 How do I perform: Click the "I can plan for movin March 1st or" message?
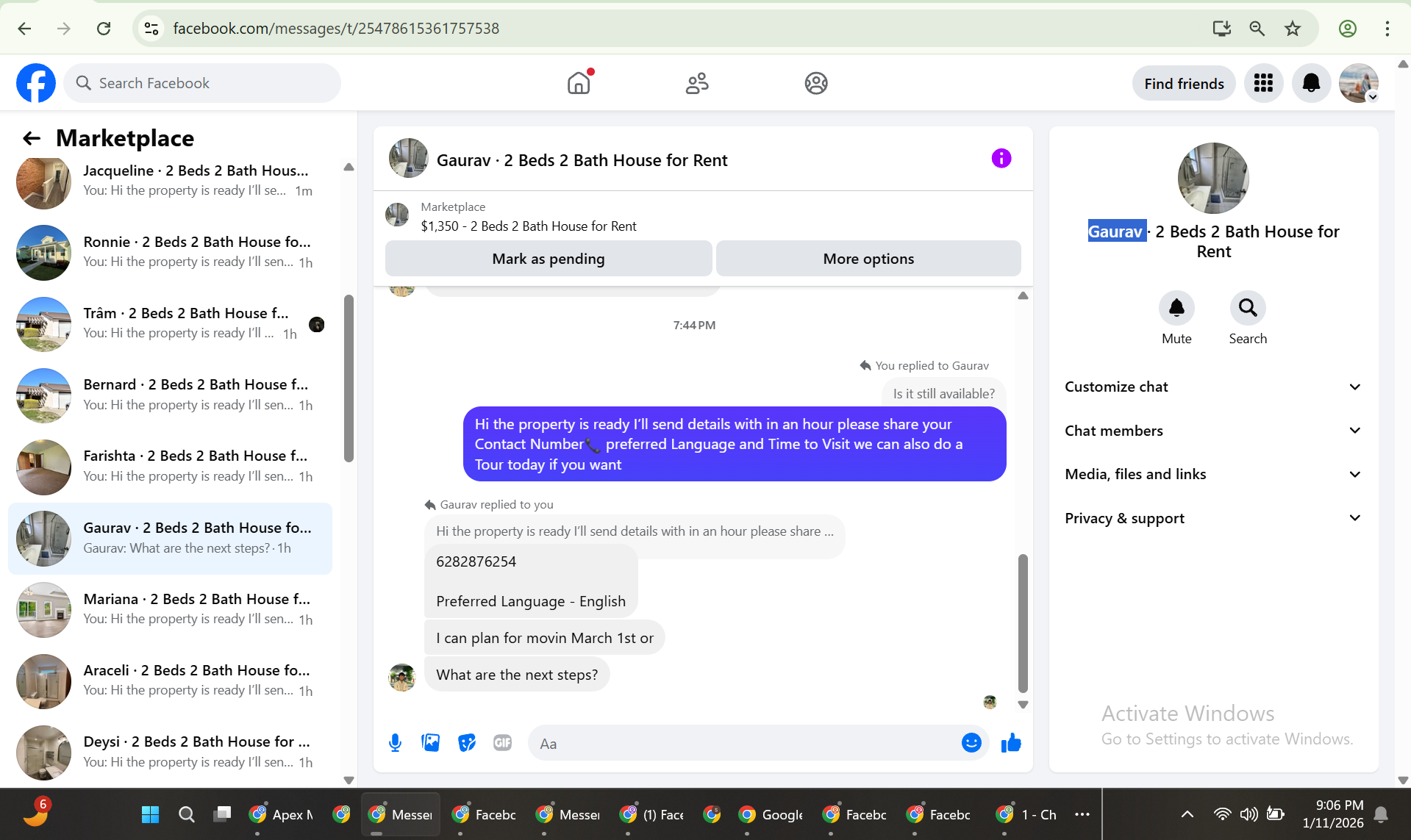pos(545,638)
